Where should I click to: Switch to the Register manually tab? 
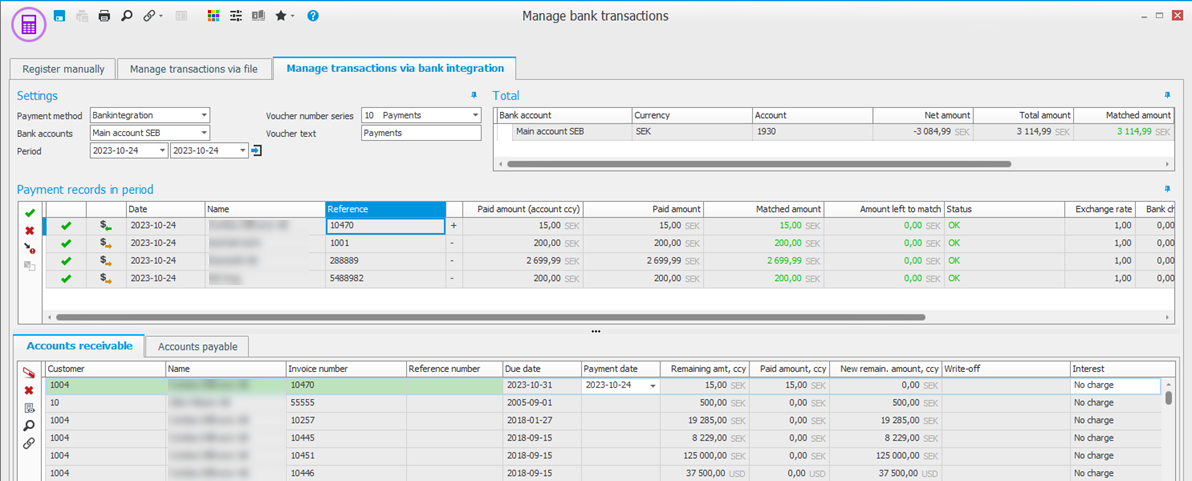[63, 69]
